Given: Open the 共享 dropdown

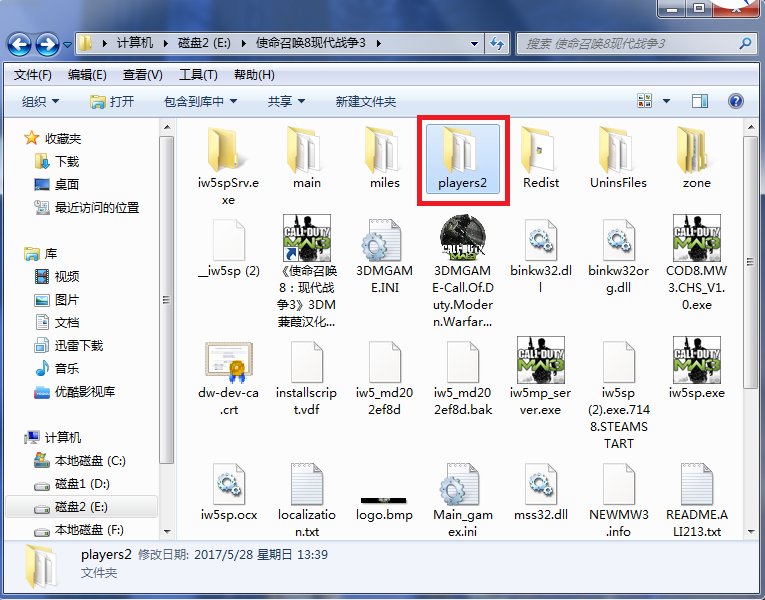Looking at the screenshot, I should [286, 101].
